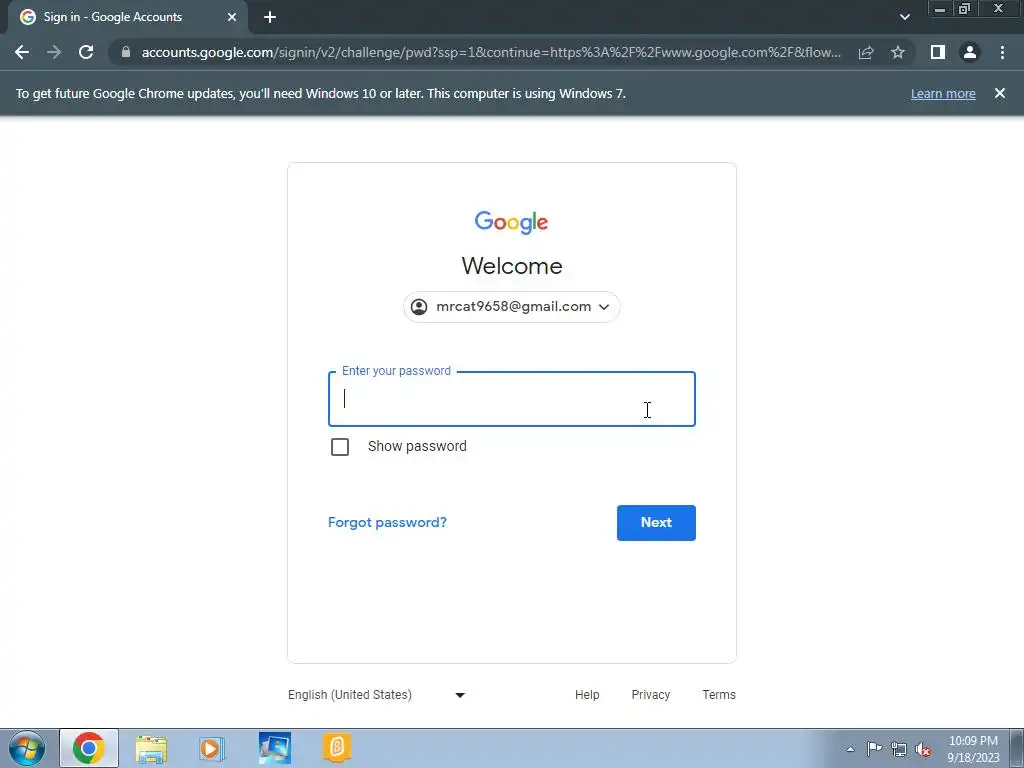1024x768 pixels.
Task: Tick the Show password checkbox
Action: coord(340,447)
